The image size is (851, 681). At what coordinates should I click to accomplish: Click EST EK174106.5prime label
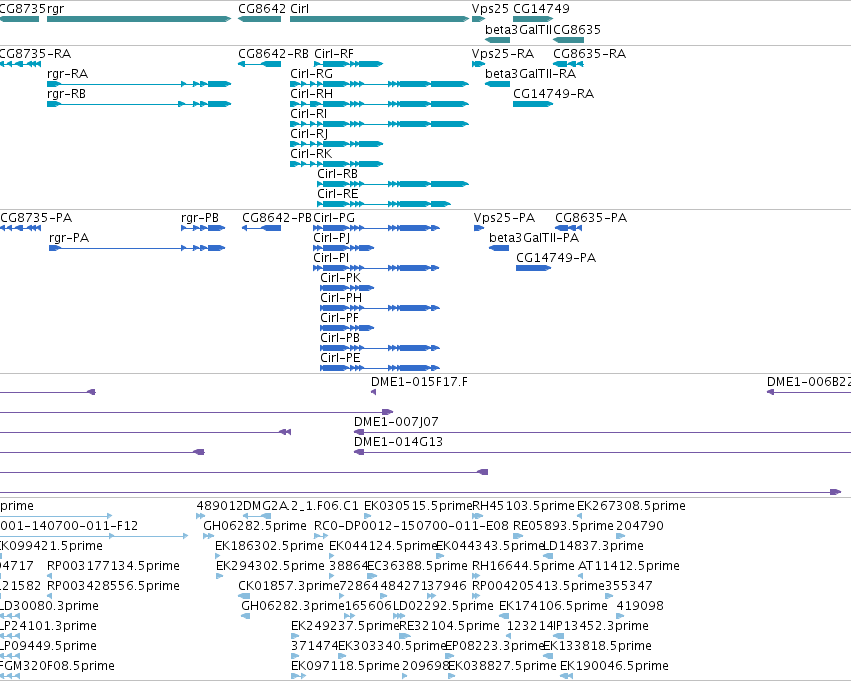click(x=553, y=607)
